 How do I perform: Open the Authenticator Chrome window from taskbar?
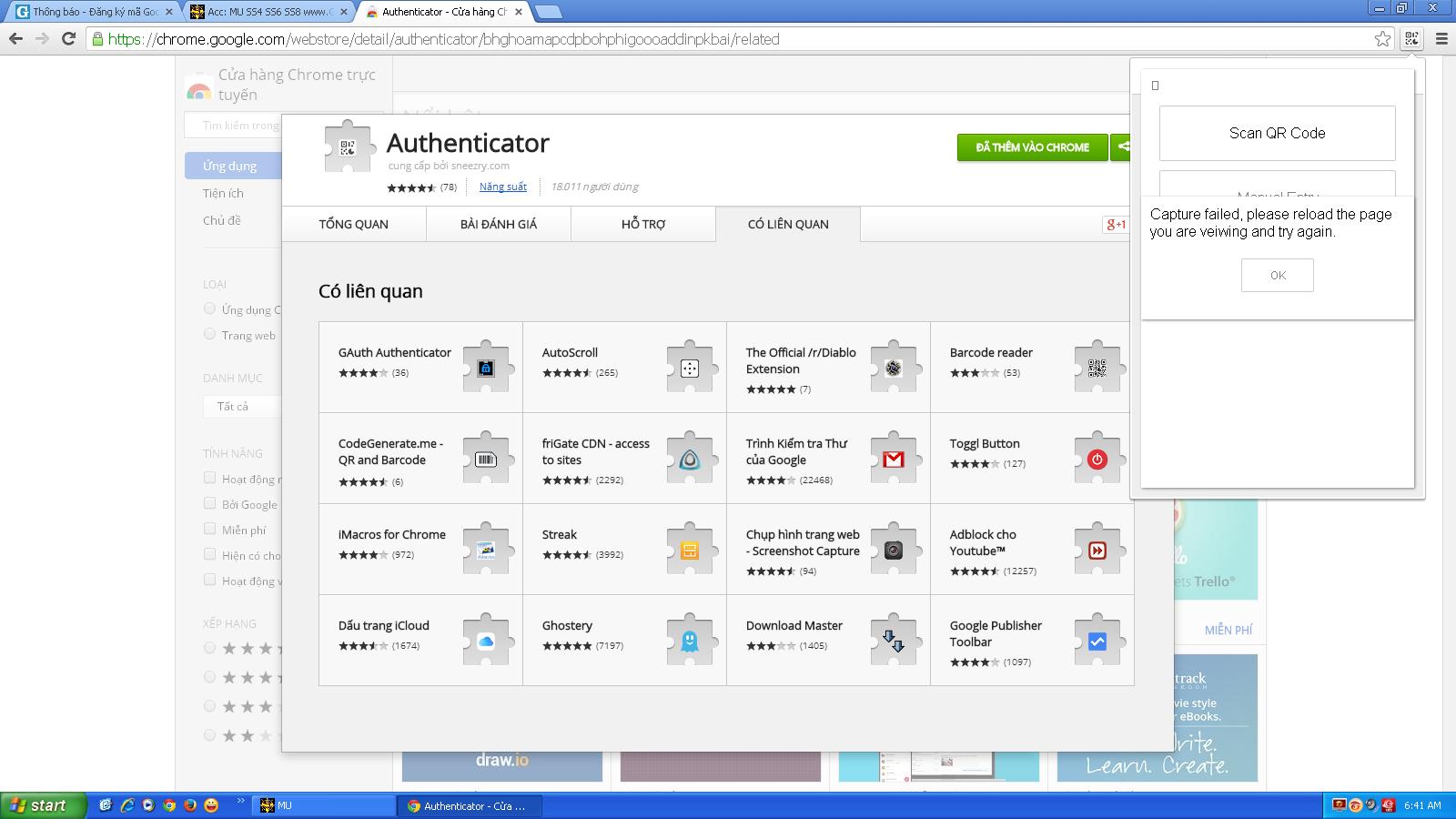470,805
